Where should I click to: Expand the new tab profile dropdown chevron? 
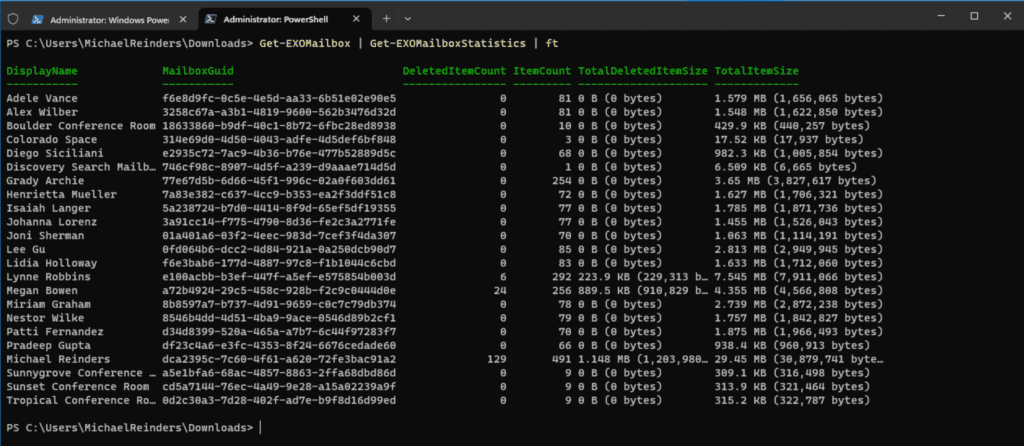[x=408, y=19]
